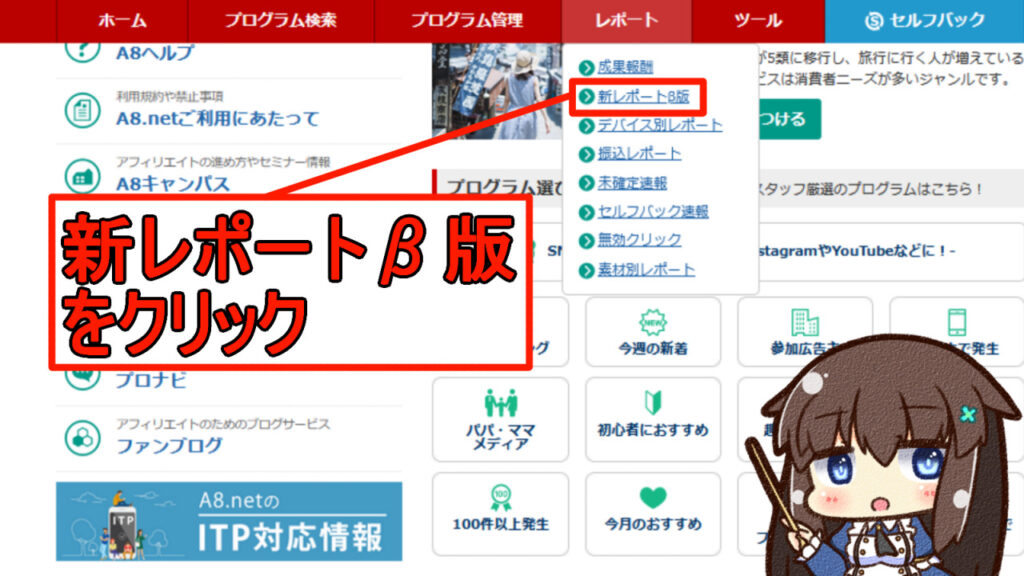This screenshot has height=576, width=1024.
Task: Click the arrow icon beside 未確定速報
Action: (586, 183)
